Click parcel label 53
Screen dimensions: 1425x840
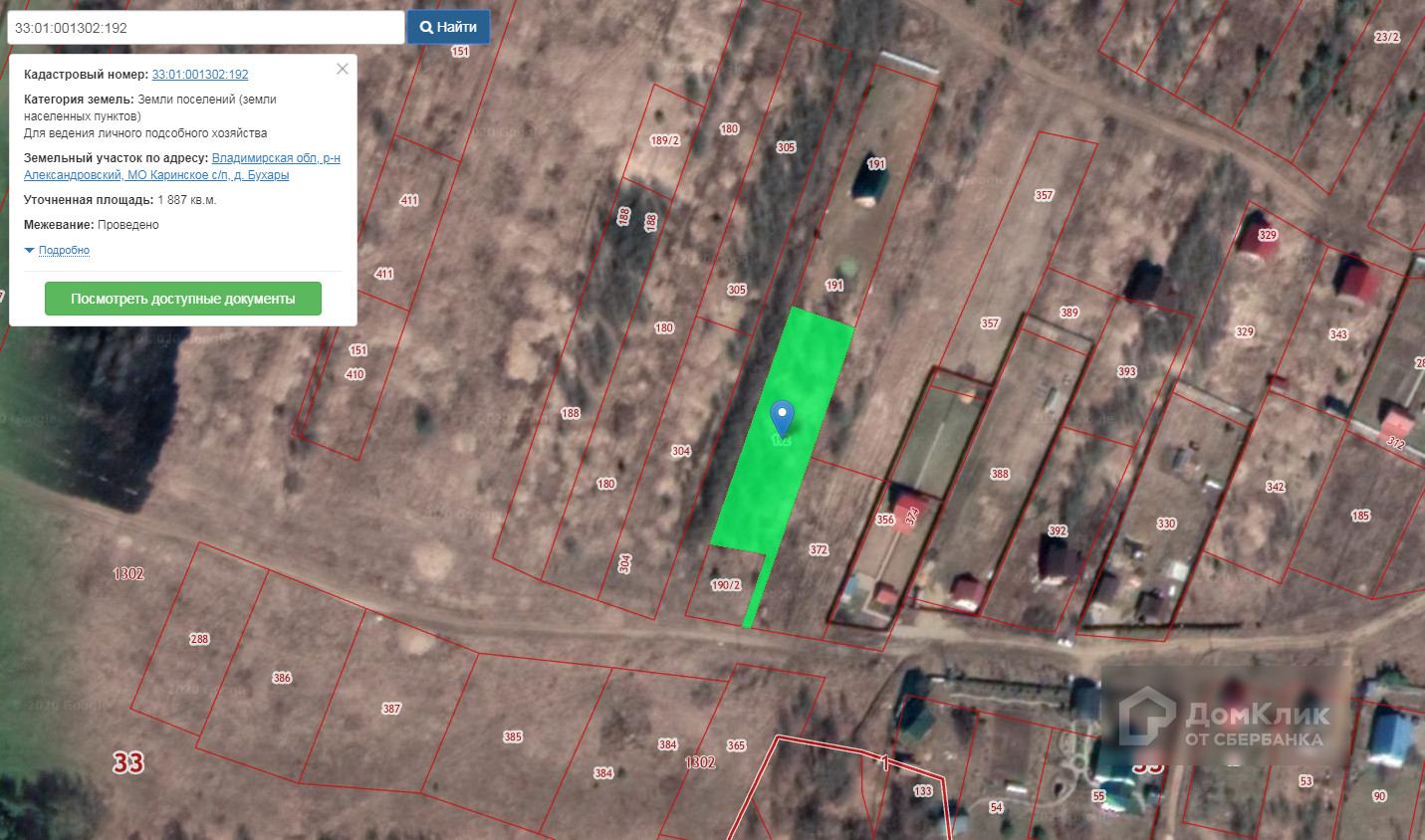pyautogui.click(x=1306, y=781)
